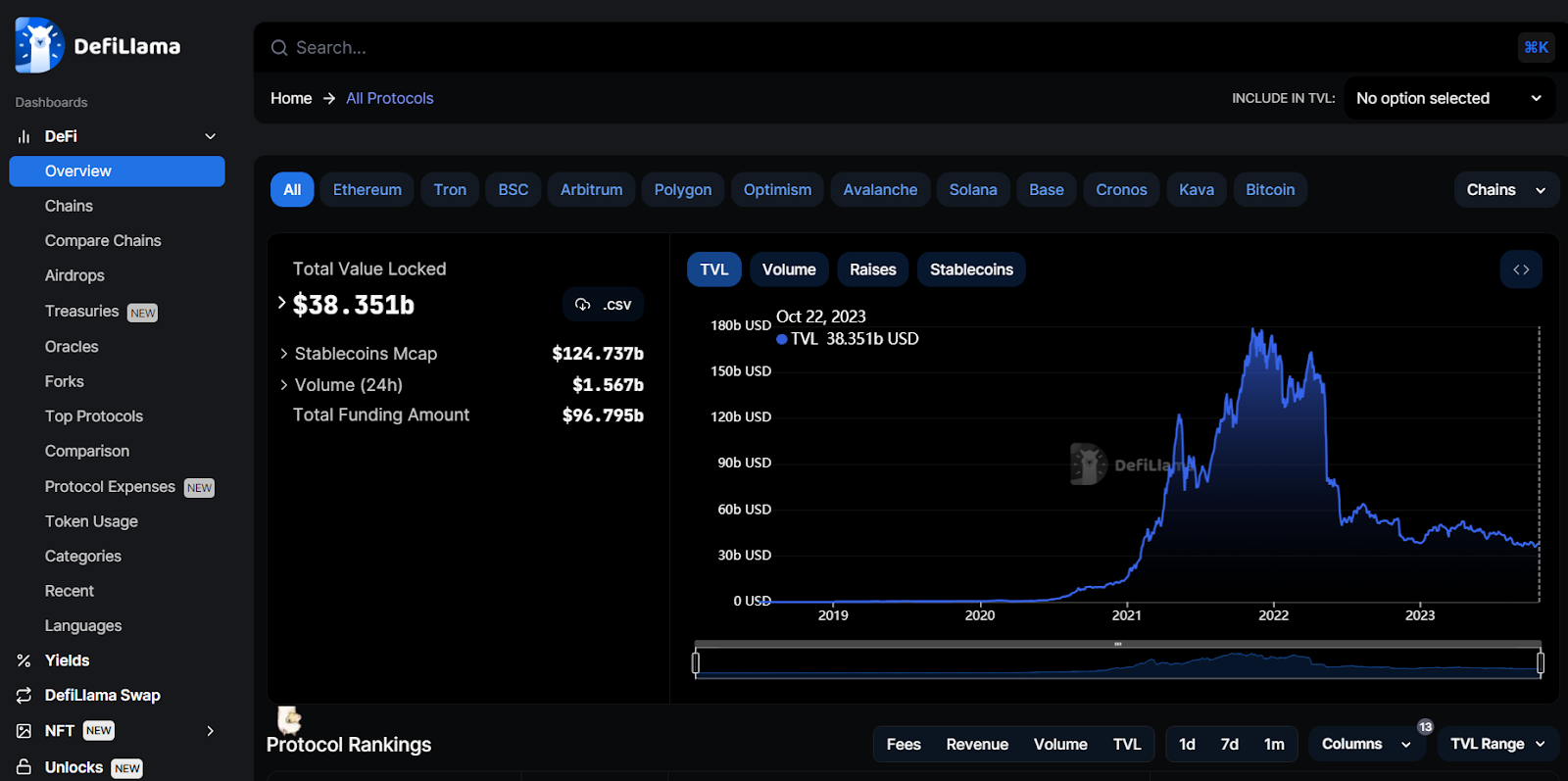
Task: Open Compare Chains in sidebar
Action: tap(103, 241)
